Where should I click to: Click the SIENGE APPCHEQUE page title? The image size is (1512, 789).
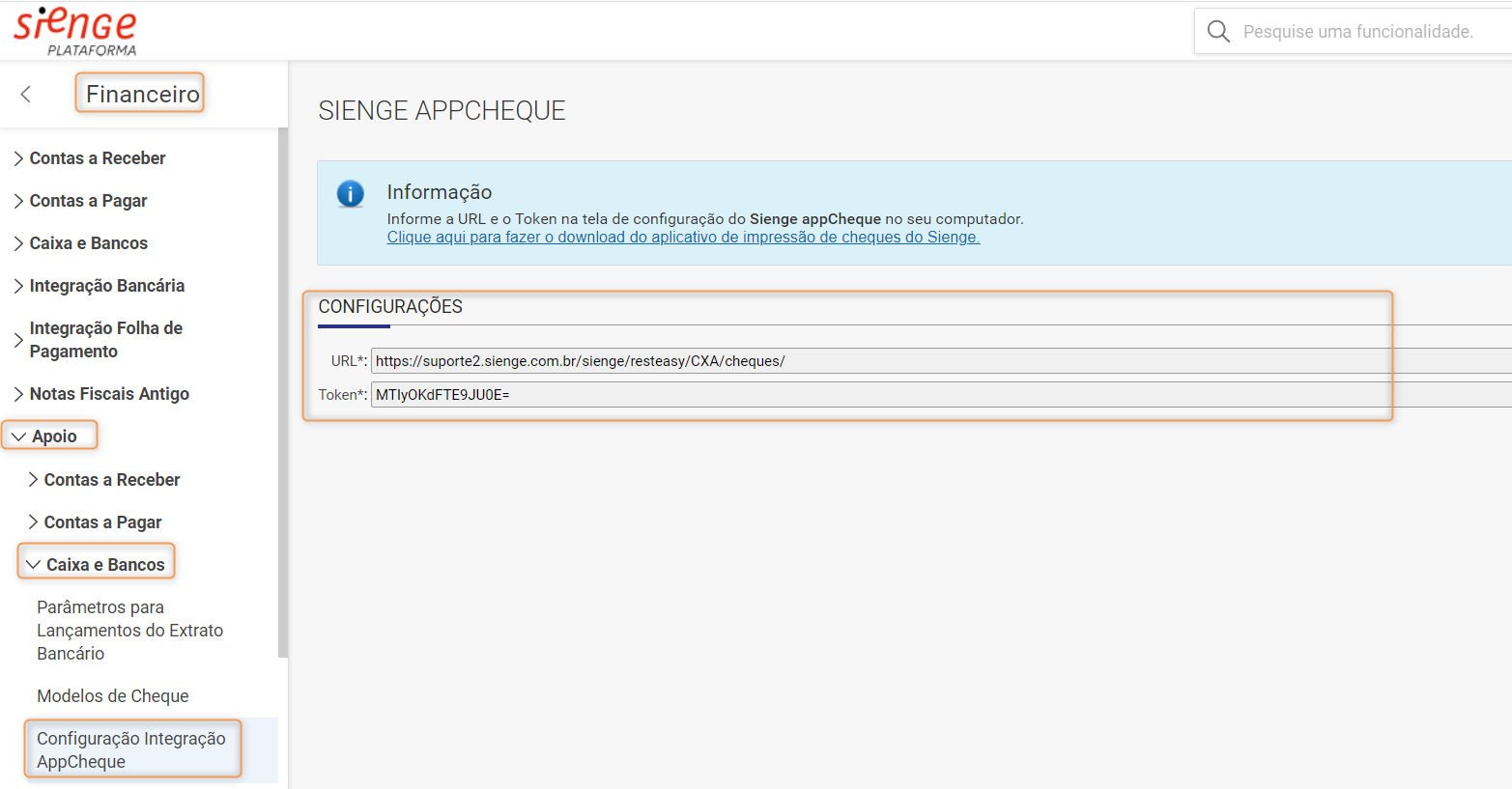pos(442,111)
